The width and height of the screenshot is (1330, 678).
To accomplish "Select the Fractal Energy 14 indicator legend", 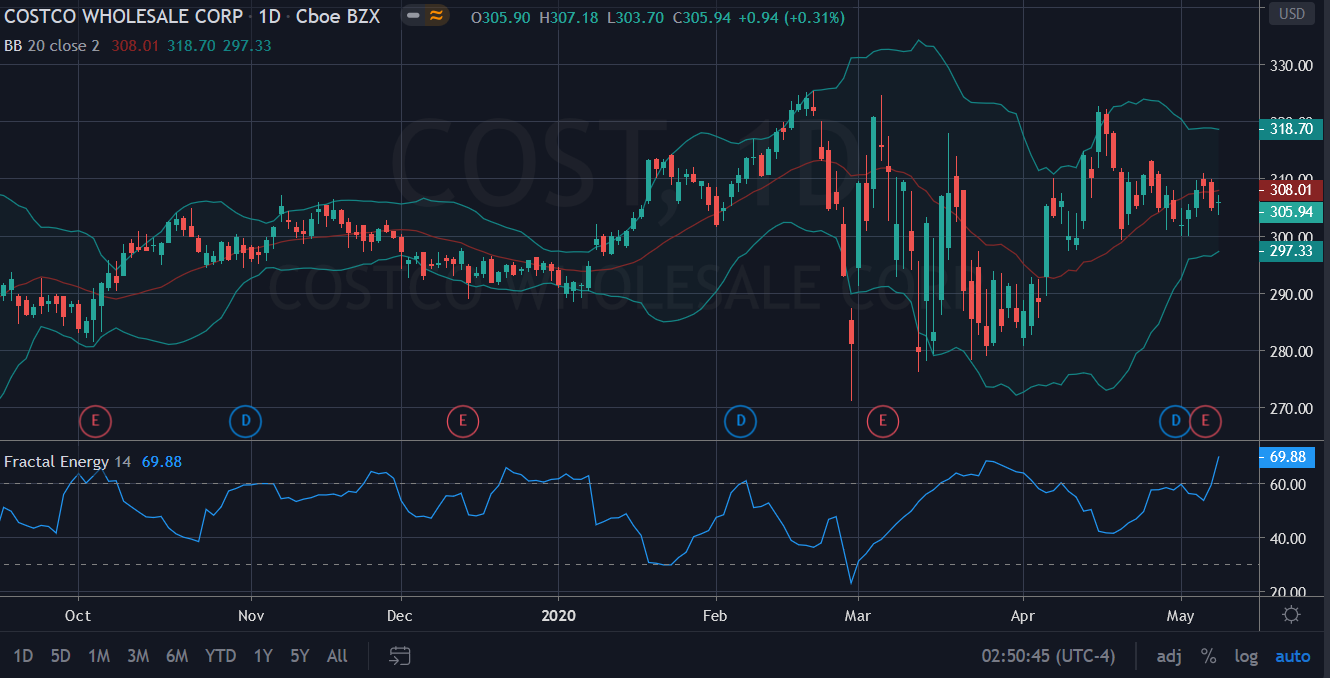I will pos(68,461).
